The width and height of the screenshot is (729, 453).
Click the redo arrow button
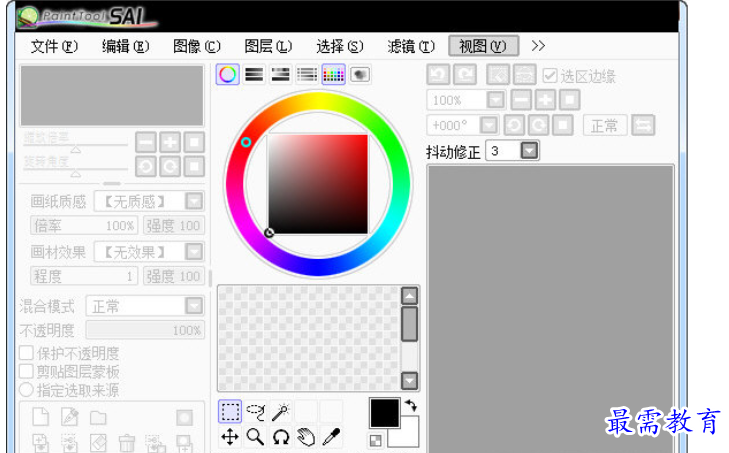coord(465,74)
